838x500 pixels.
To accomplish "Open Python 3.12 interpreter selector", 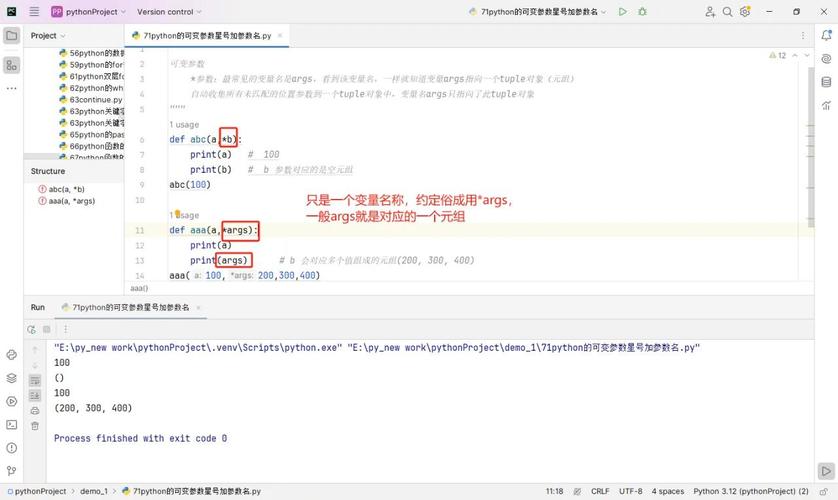I will (x=751, y=491).
